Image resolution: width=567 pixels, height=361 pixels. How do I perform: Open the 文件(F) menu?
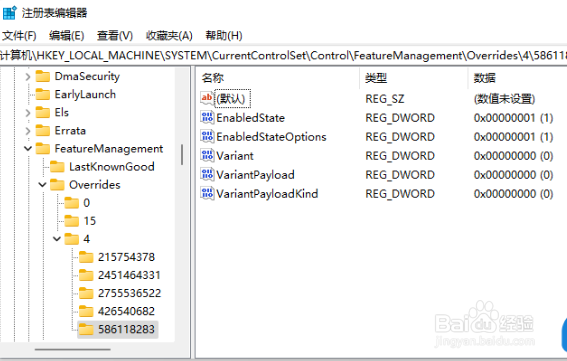[x=19, y=35]
